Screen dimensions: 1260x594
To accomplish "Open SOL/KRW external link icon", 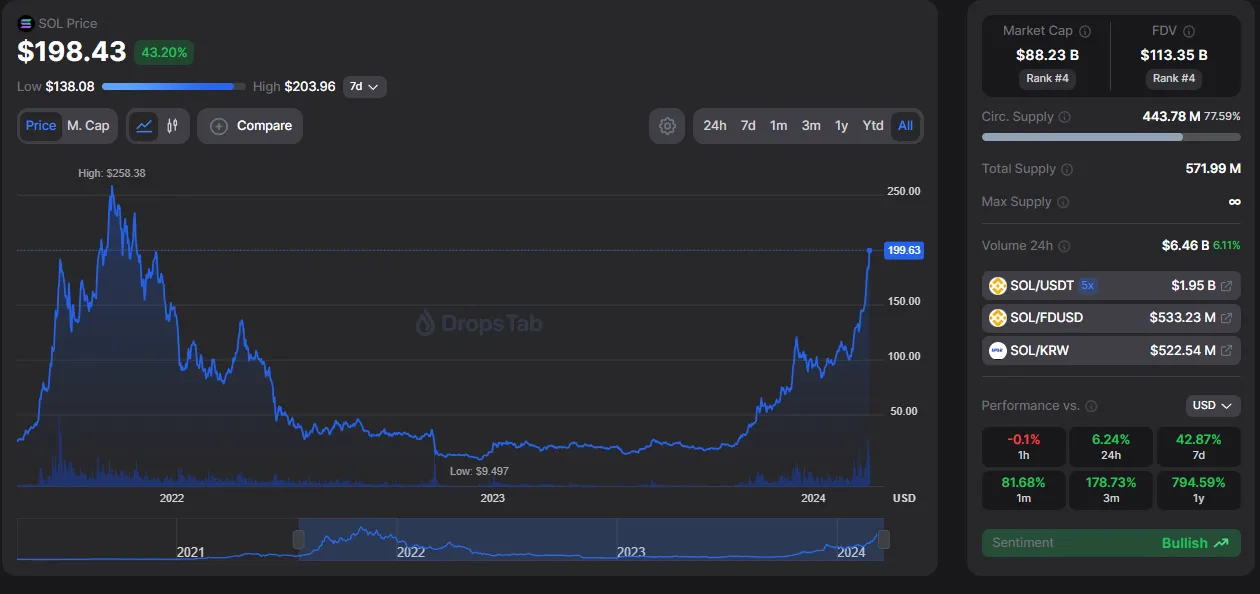I will point(1226,350).
